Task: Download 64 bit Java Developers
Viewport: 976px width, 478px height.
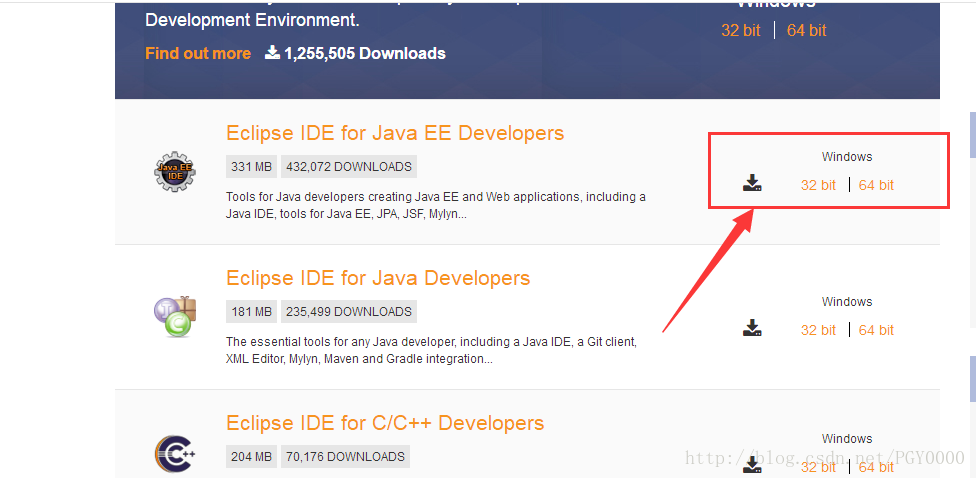Action: click(876, 330)
